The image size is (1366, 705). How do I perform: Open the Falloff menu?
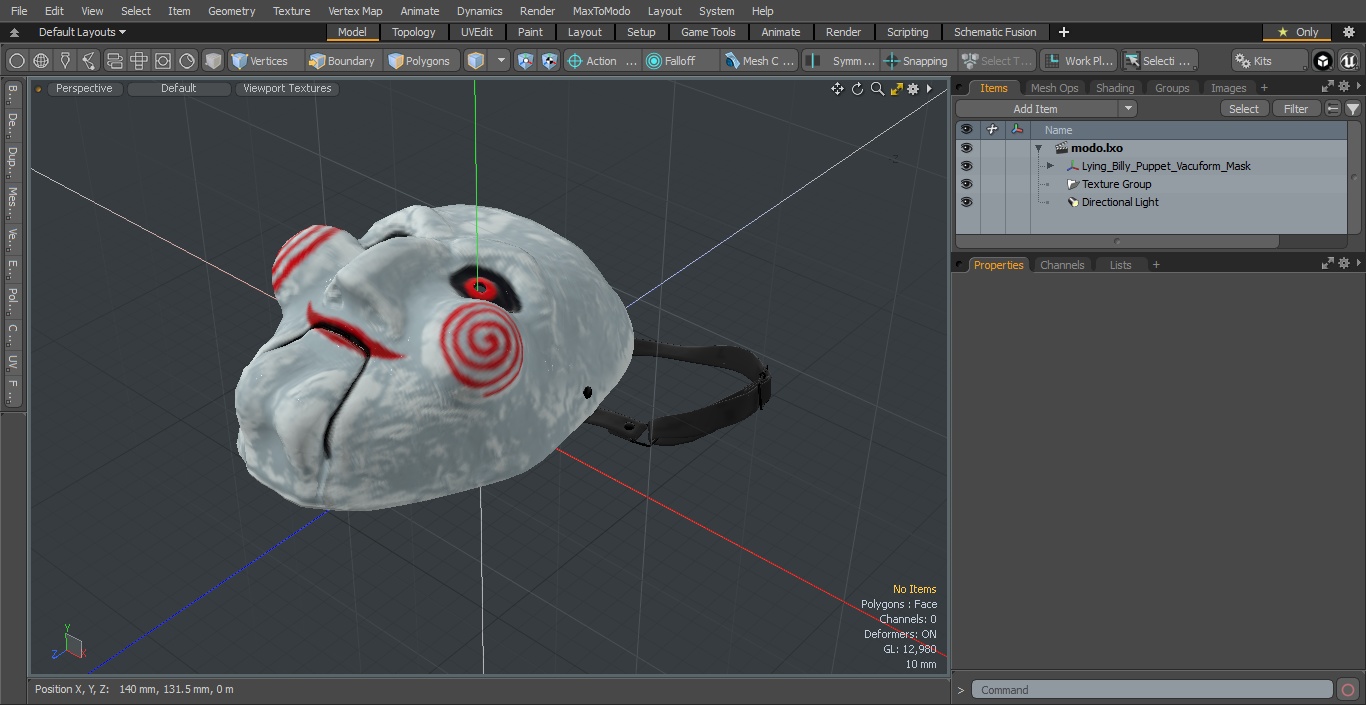pyautogui.click(x=681, y=61)
